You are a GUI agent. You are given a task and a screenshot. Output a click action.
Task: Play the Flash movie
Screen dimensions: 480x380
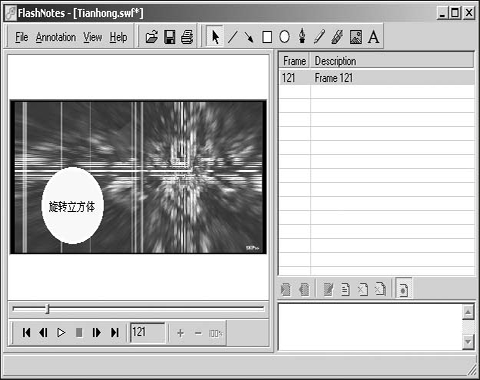tap(61, 332)
